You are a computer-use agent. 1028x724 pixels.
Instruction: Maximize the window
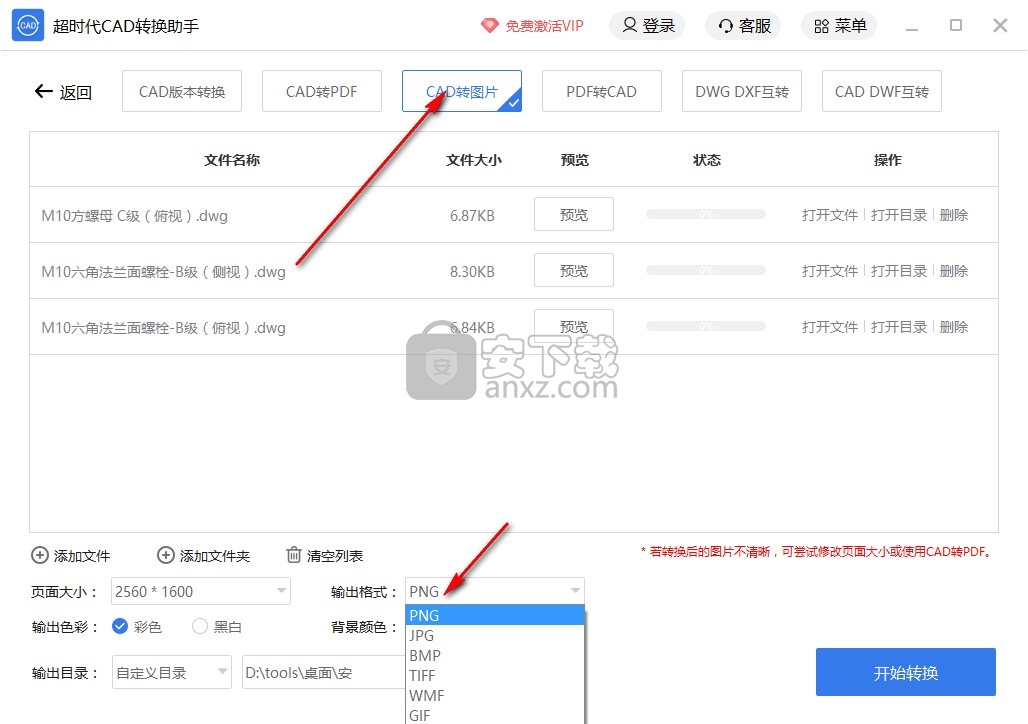[x=956, y=26]
